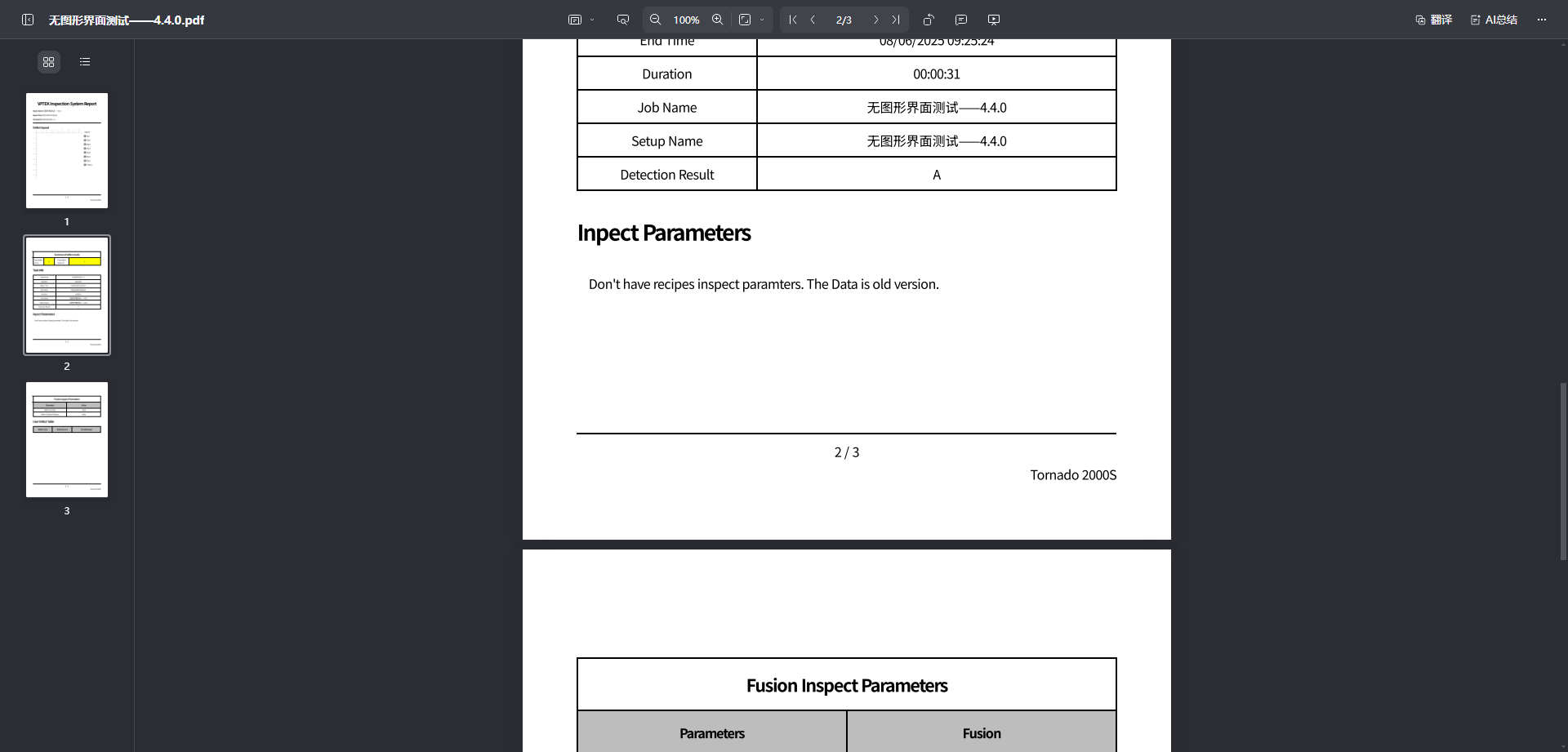This screenshot has height=752, width=1568.
Task: Open the more options menu
Action: (1542, 20)
